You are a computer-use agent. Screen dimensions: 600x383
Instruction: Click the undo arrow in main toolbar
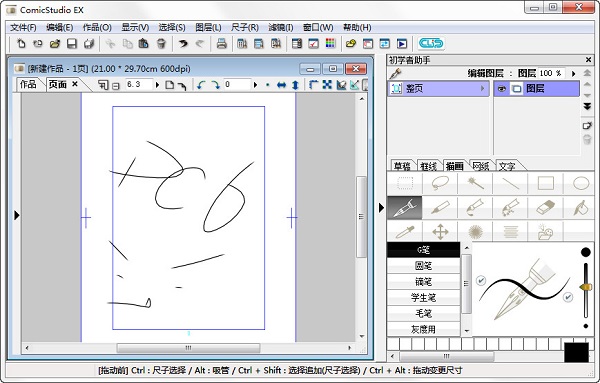183,44
